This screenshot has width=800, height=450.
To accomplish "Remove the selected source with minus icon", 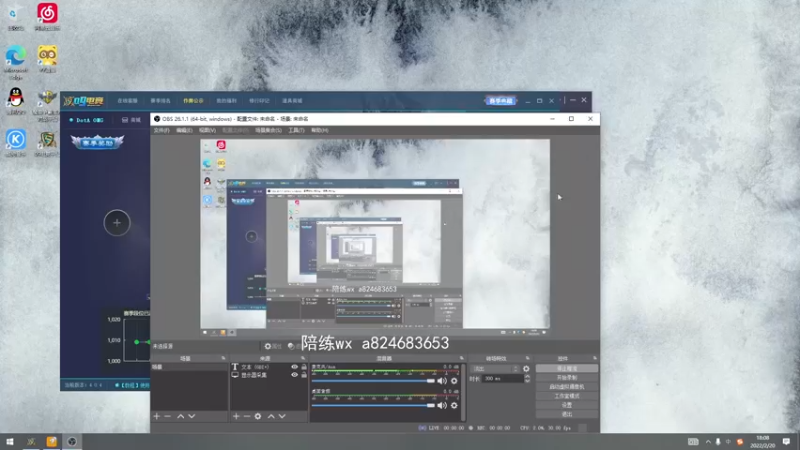I will (x=246, y=416).
